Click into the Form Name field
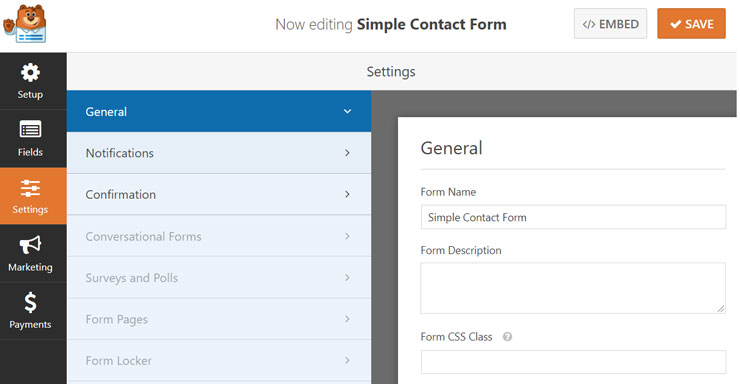Viewport: 740px width, 384px height. point(573,217)
